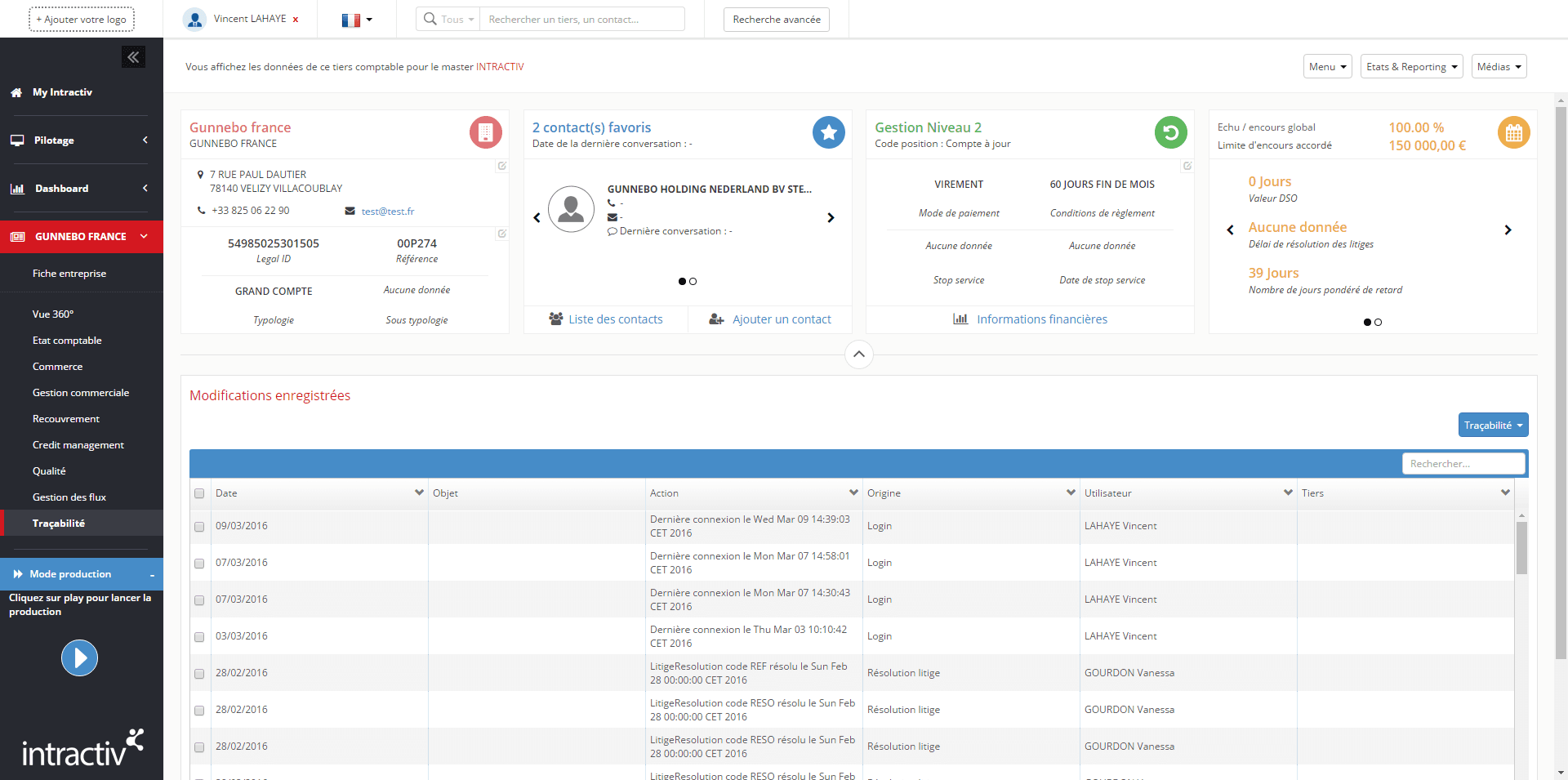Click the green refresh Gestion Niveau icon
The image size is (1568, 780).
pyautogui.click(x=1170, y=132)
